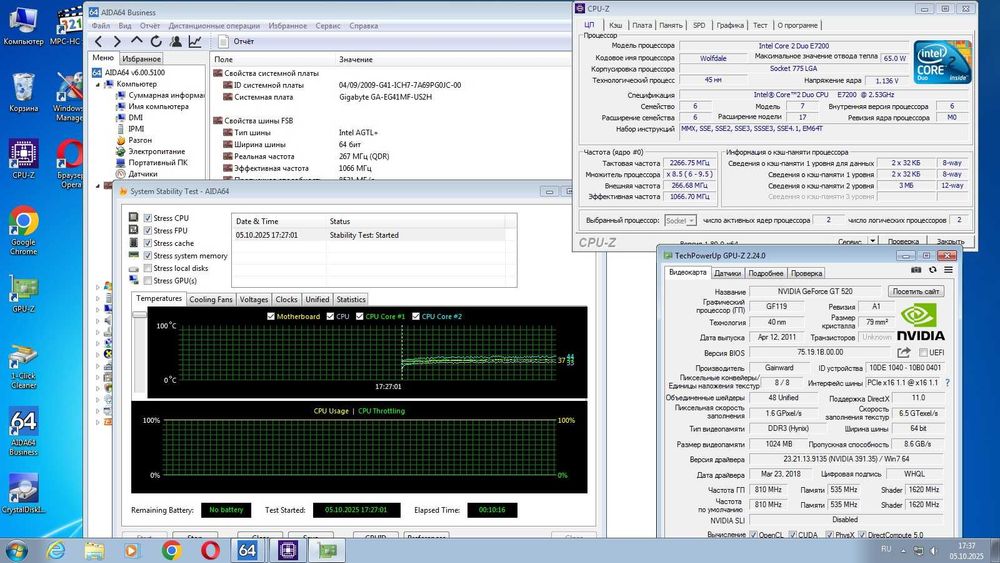Open the GPU-Z desktop shortcut
Image resolution: width=1000 pixels, height=563 pixels.
(24, 294)
